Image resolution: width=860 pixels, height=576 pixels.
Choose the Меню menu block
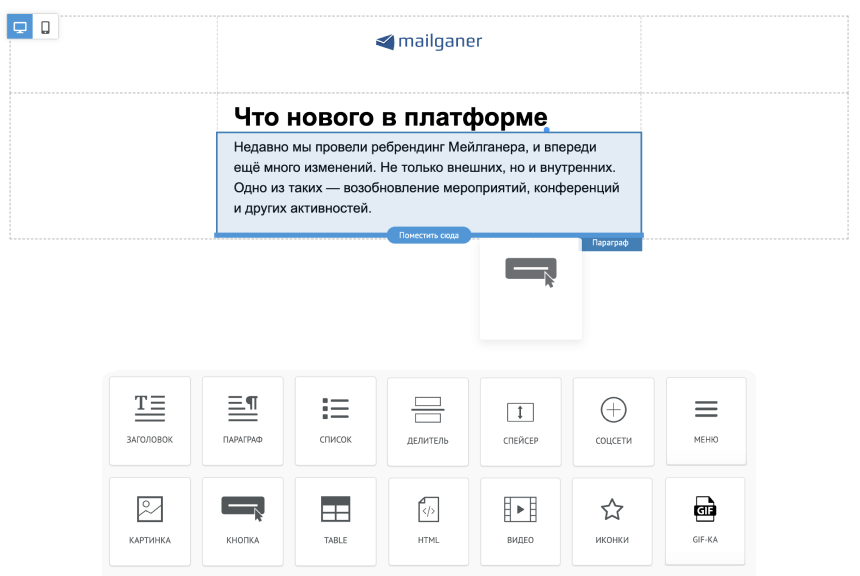(706, 421)
